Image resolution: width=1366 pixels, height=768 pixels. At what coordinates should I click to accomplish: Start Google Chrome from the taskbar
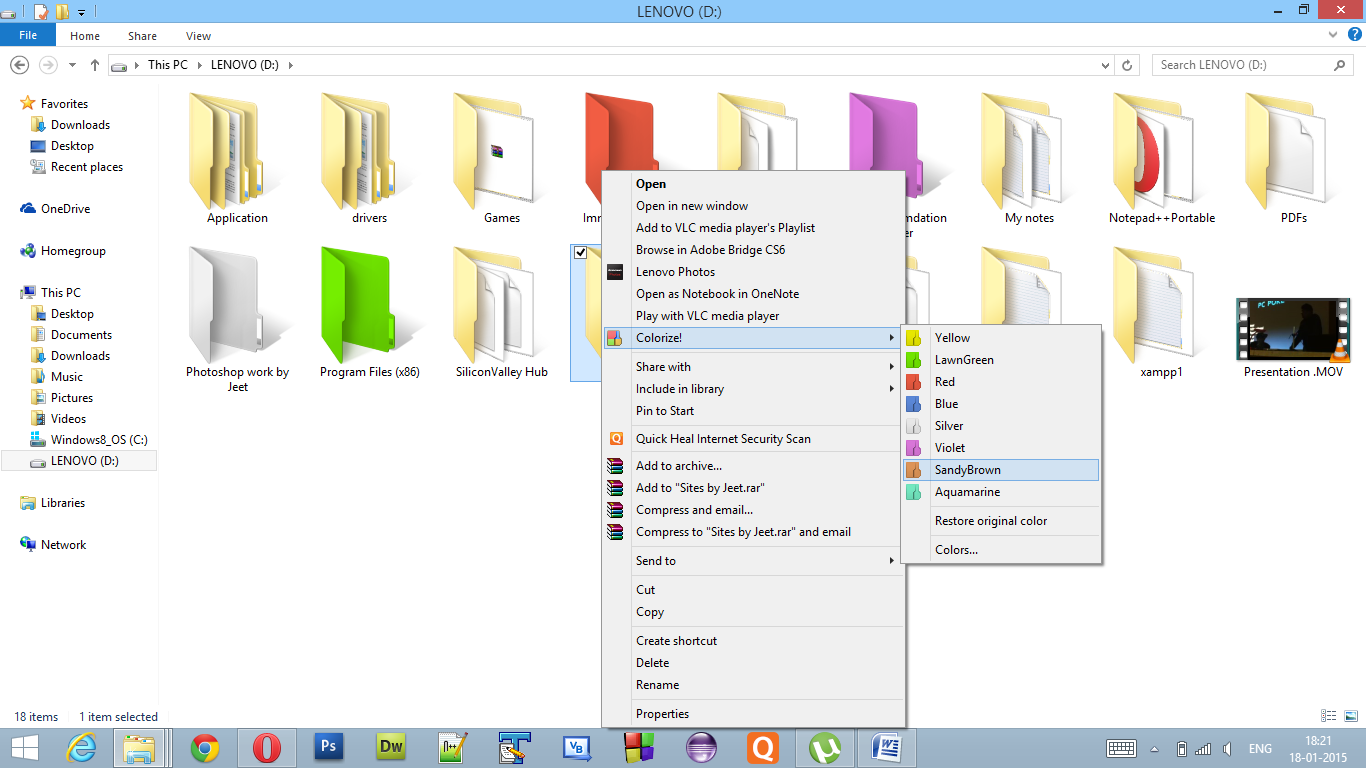205,747
